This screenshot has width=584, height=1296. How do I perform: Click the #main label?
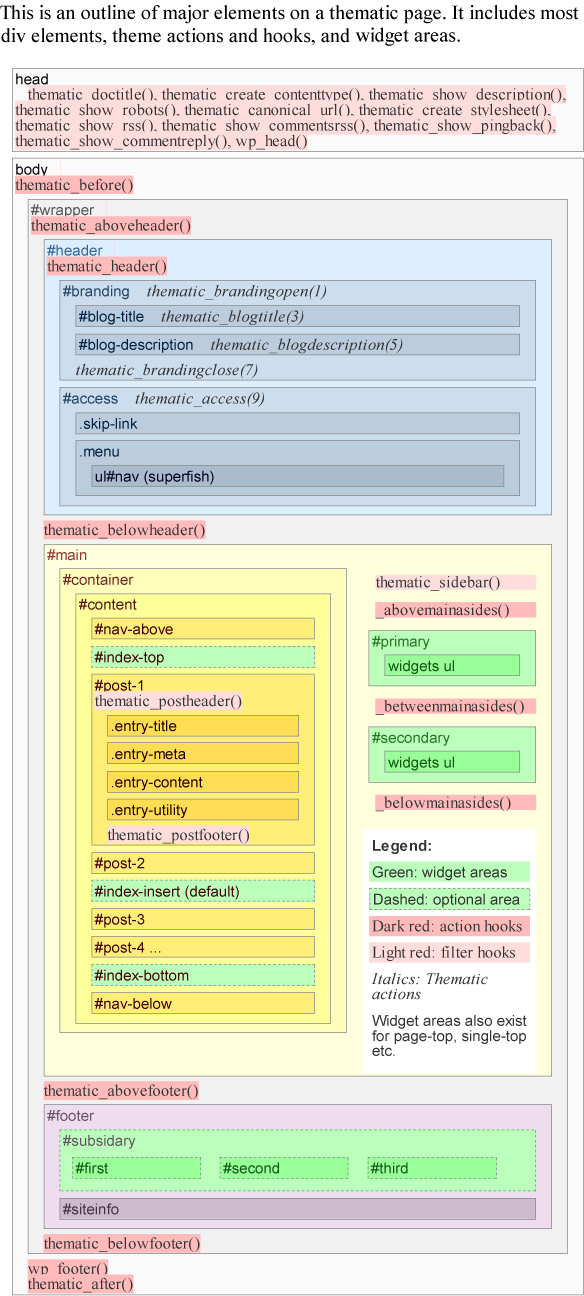pos(67,555)
